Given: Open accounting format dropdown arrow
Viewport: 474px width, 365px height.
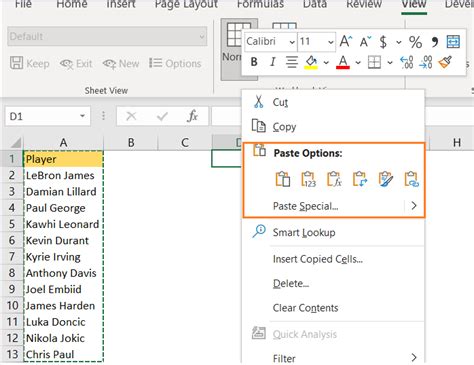Looking at the screenshot, I should 399,42.
